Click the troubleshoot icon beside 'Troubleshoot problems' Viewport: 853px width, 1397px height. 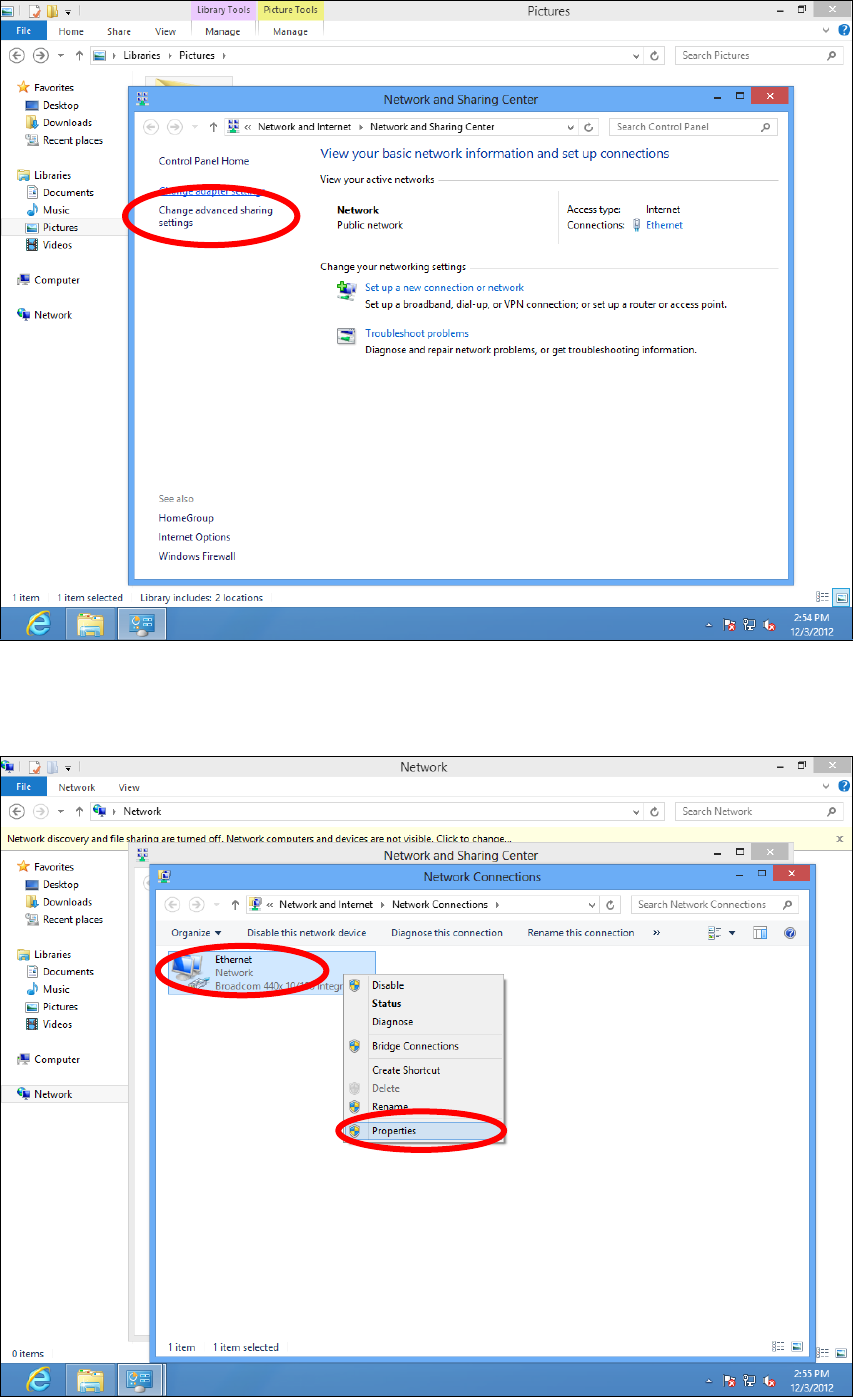347,337
